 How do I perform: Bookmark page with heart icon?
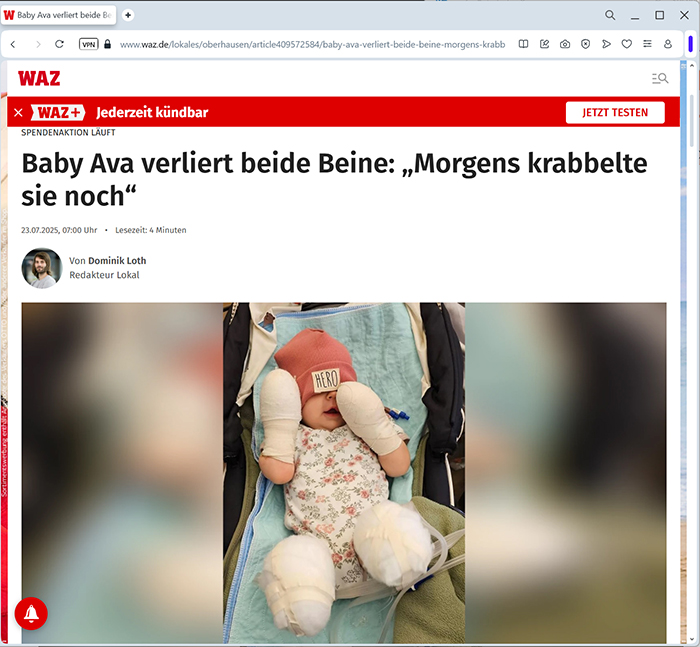626,44
